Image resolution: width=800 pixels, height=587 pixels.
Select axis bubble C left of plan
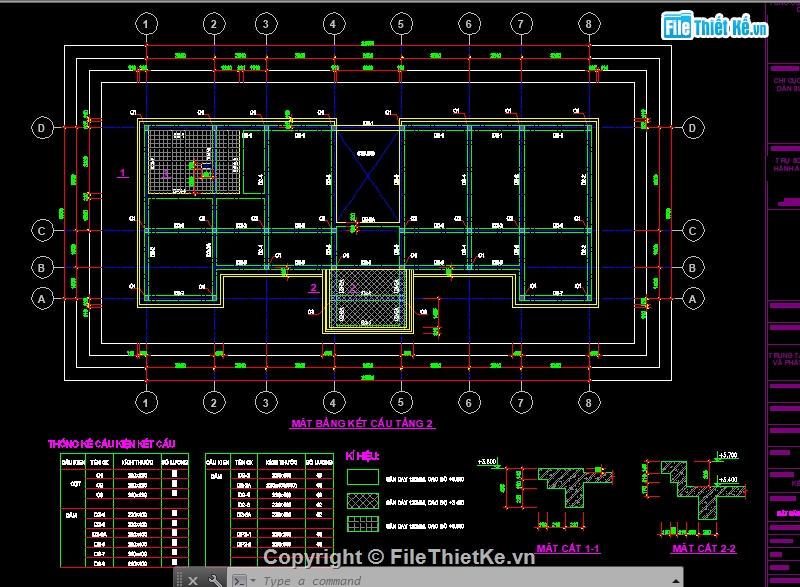(x=42, y=231)
